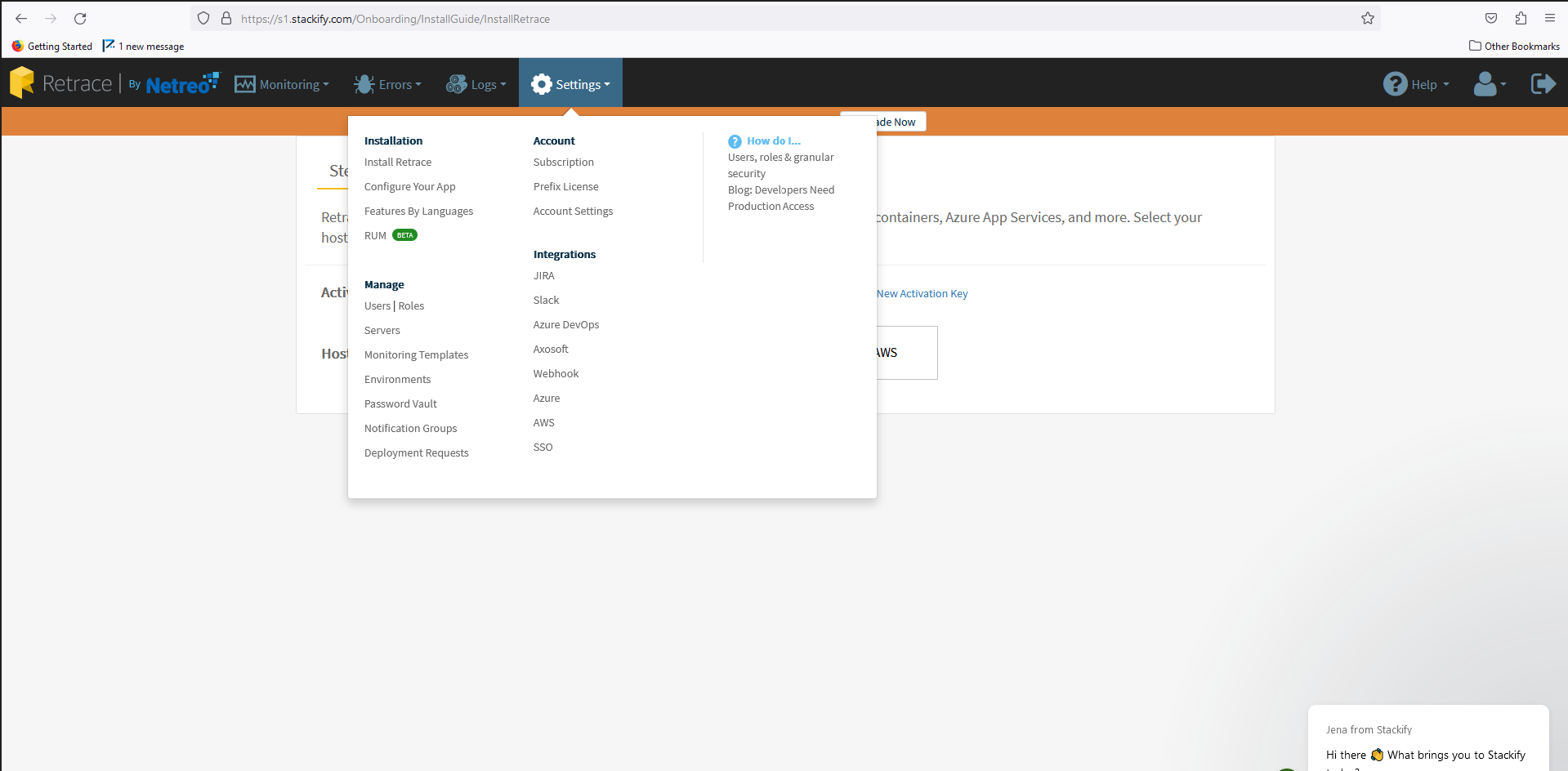Click the sign out icon
This screenshot has width=1568, height=771.
click(1543, 83)
